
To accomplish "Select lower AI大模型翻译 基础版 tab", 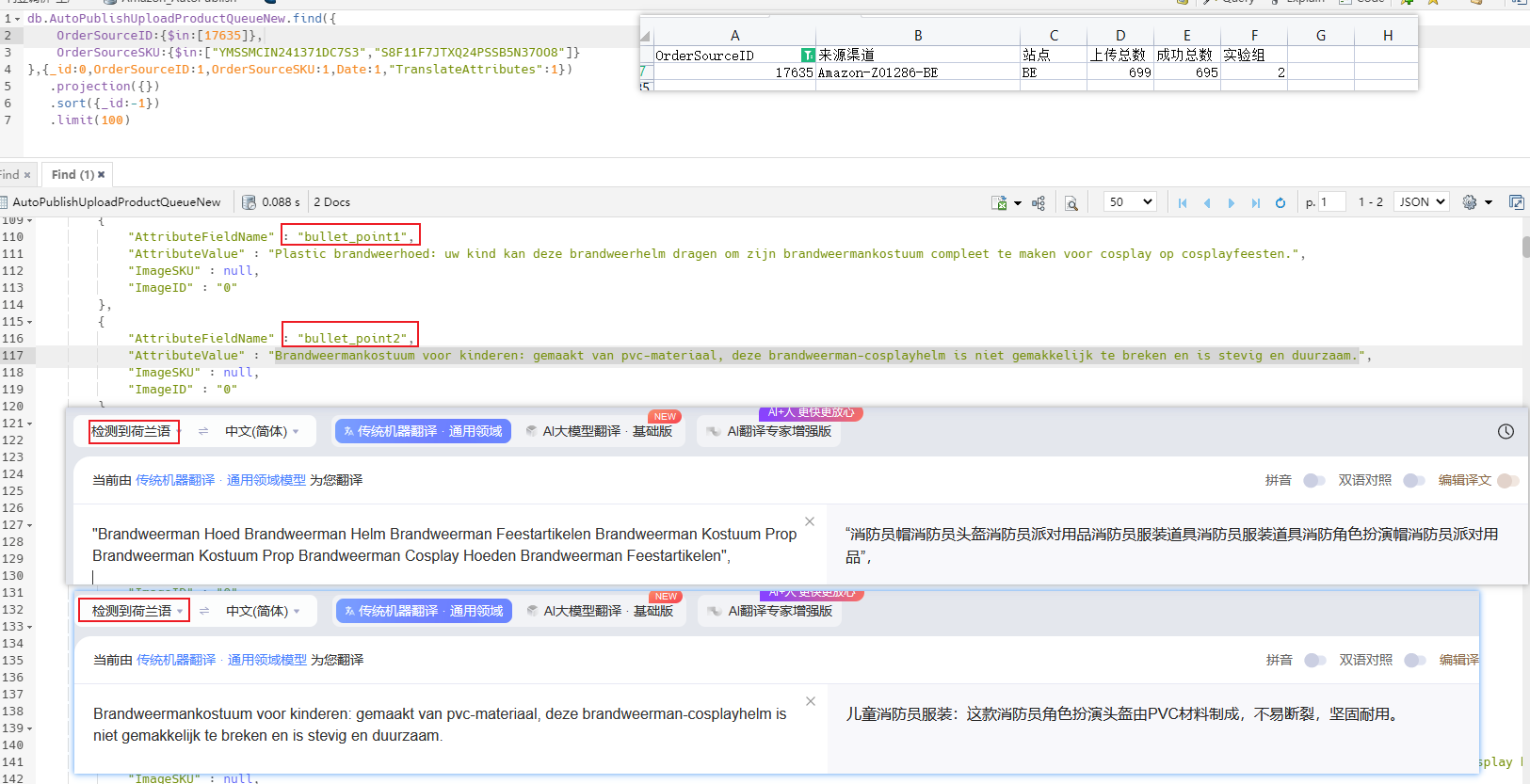I will tap(600, 611).
